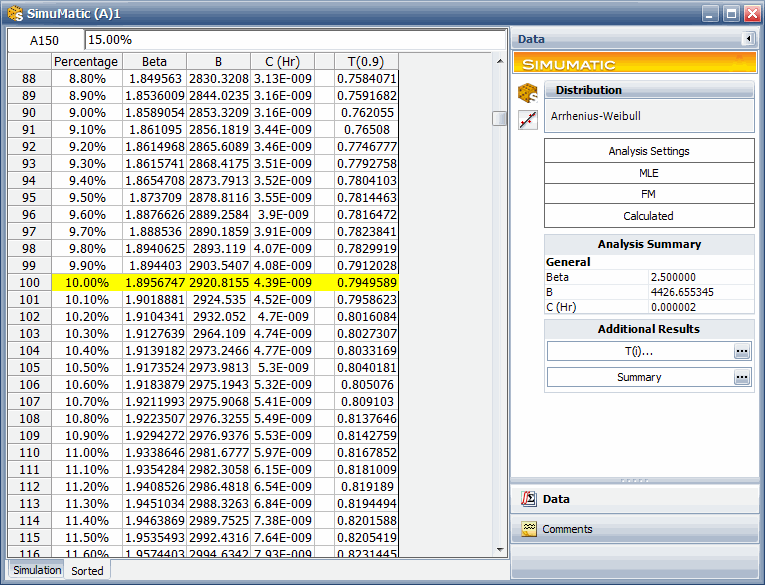This screenshot has width=765, height=585.
Task: Click B cell 2920.8155
Action: (x=219, y=282)
